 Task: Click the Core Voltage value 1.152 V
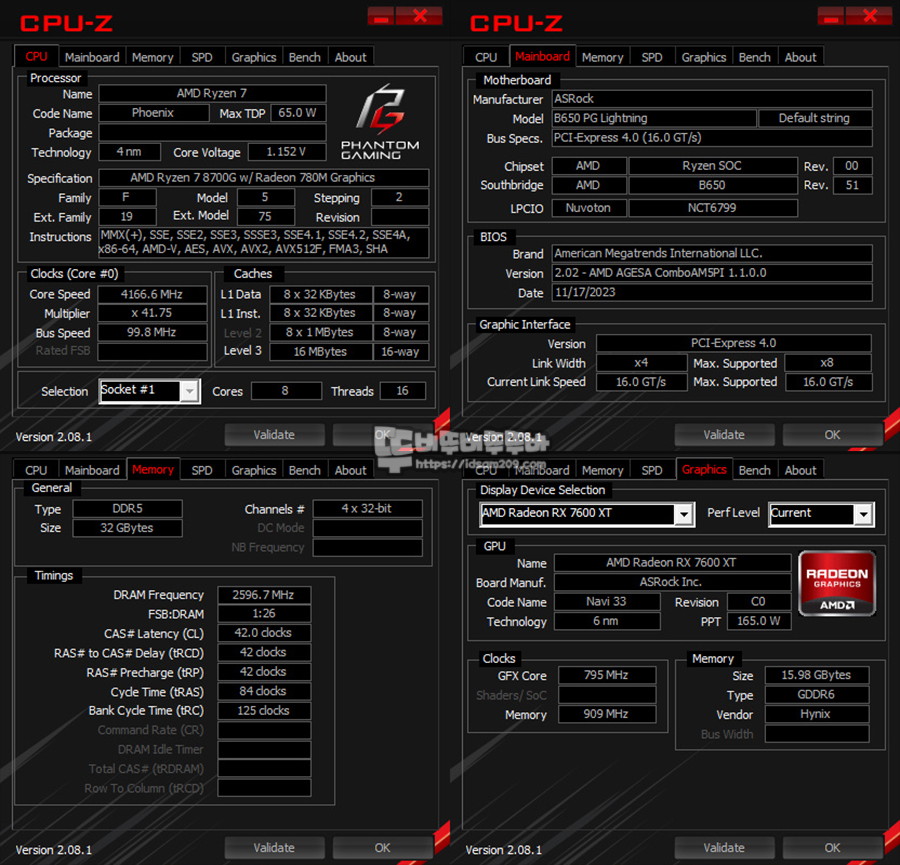pyautogui.click(x=286, y=152)
